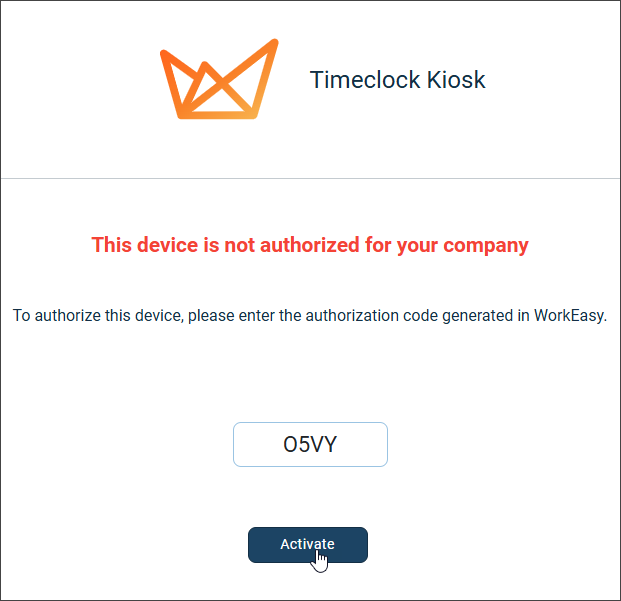
Task: Click "This device" in the red heading
Action: click(x=145, y=245)
